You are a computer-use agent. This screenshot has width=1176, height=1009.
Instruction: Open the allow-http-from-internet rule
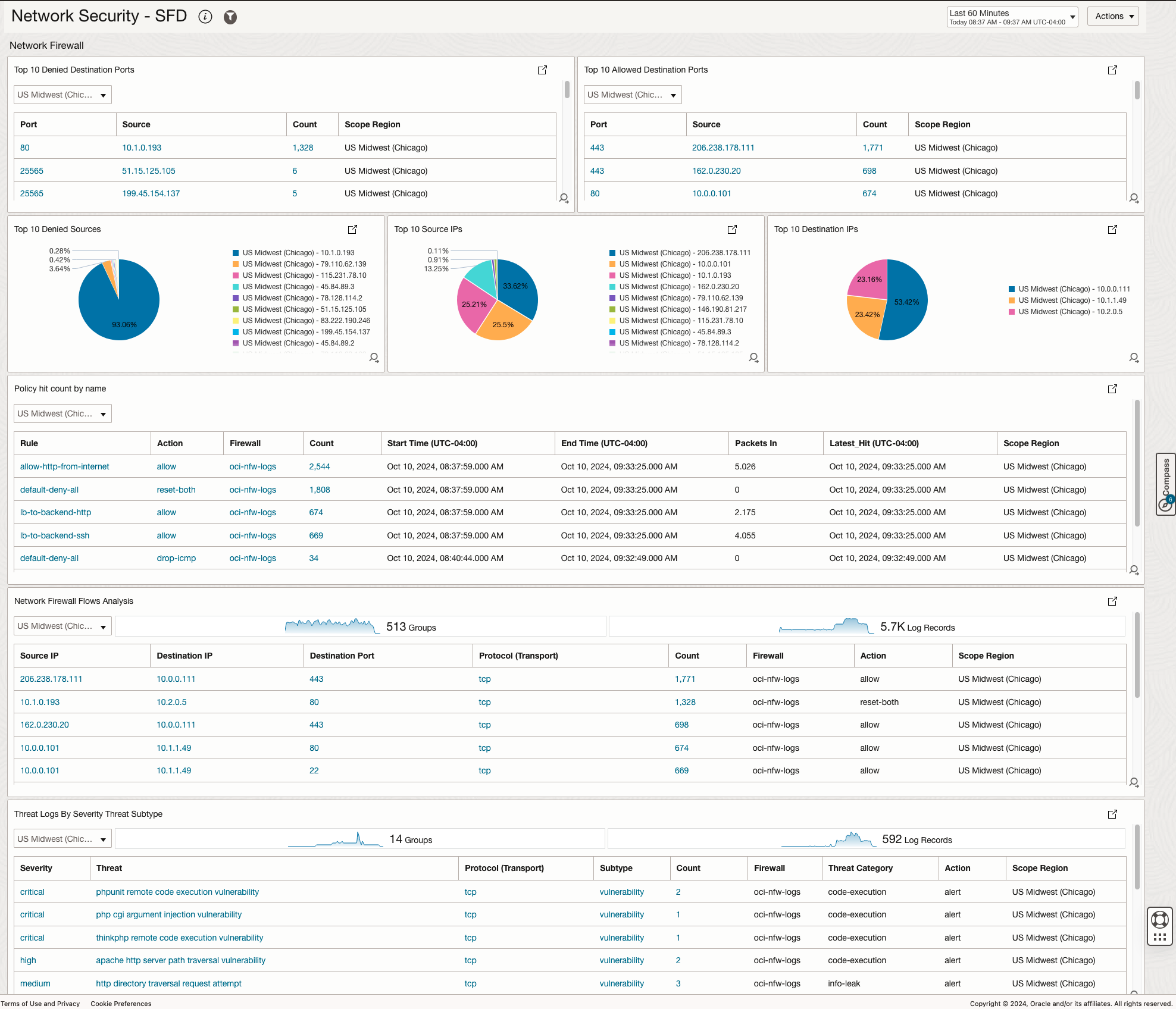[x=64, y=466]
